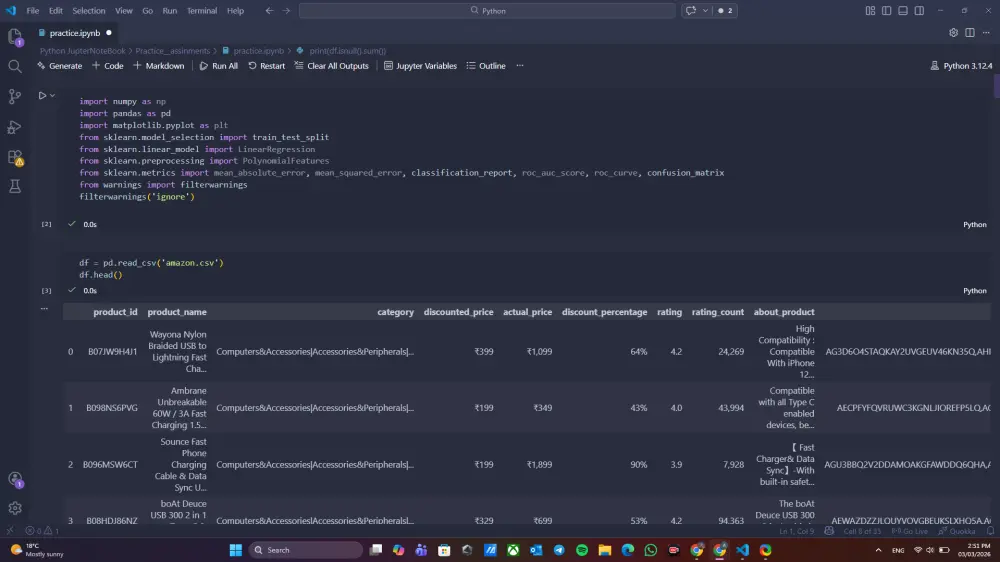Click the discounted_price column header
The height and width of the screenshot is (562, 1000).
(x=458, y=312)
